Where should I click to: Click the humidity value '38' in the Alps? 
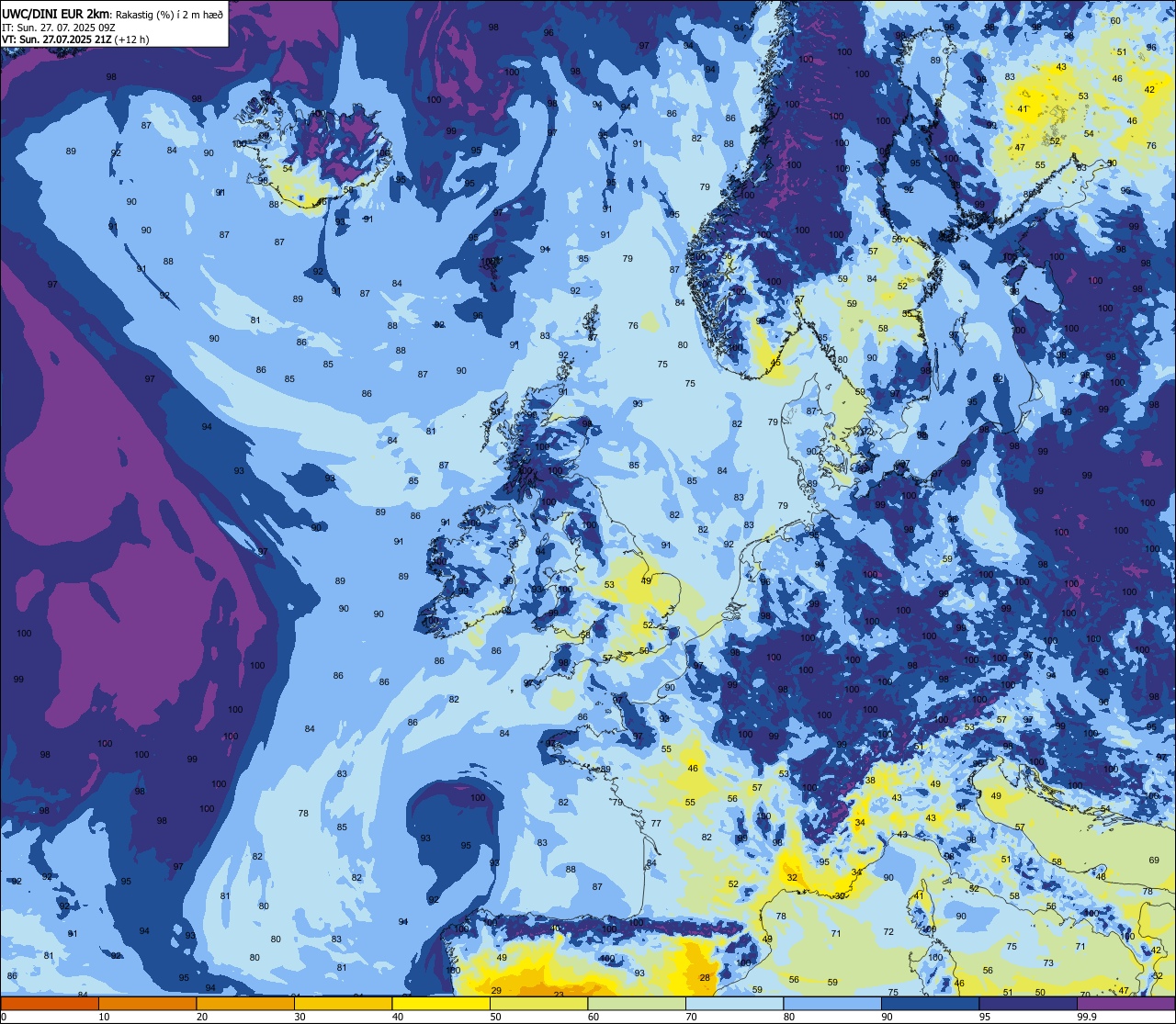point(870,780)
